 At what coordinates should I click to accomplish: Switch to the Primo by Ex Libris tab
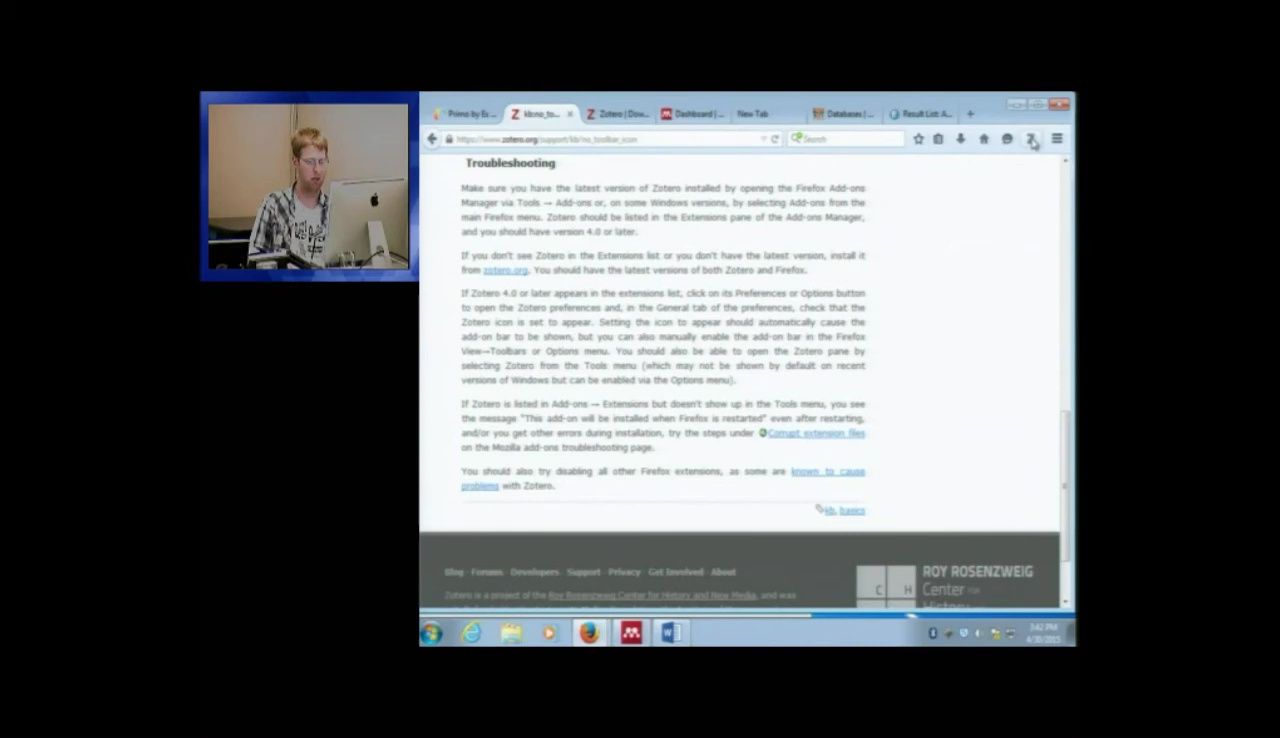click(x=465, y=114)
